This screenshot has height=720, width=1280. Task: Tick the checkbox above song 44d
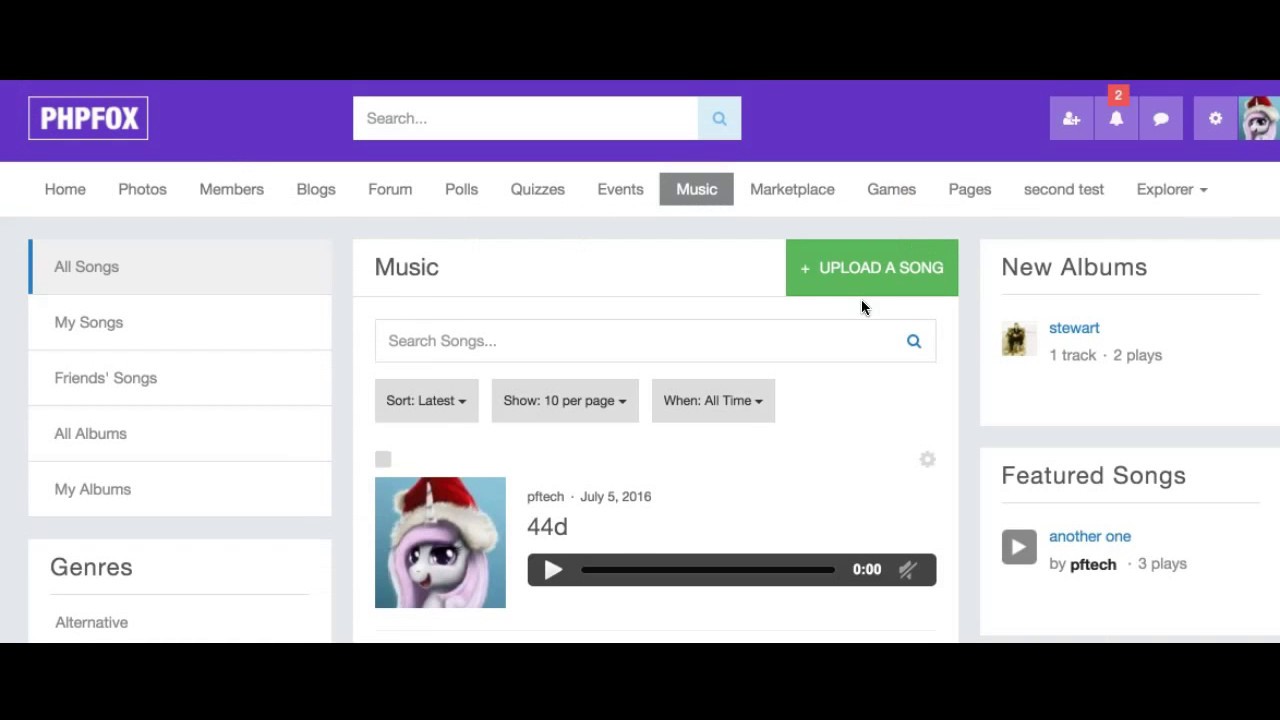pyautogui.click(x=383, y=459)
